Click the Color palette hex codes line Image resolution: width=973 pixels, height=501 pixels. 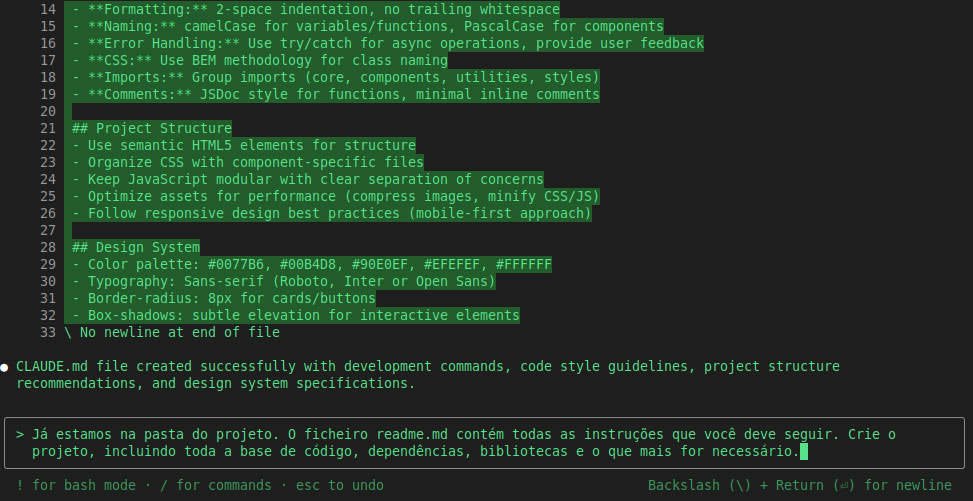click(312, 264)
